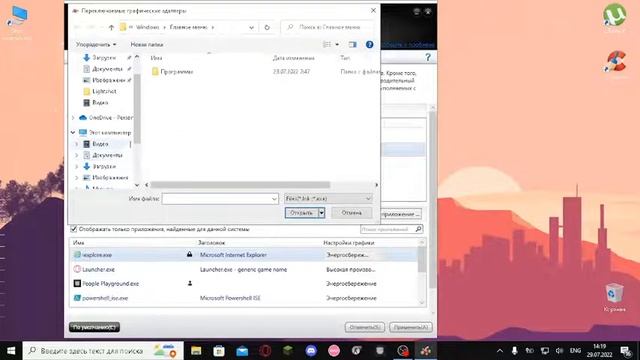Launch File Explorer from taskbar

(196, 351)
